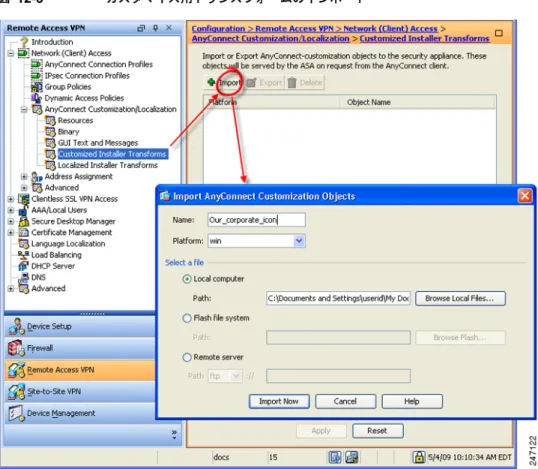Click the Device Management icon
538x469 pixels.
point(16,413)
